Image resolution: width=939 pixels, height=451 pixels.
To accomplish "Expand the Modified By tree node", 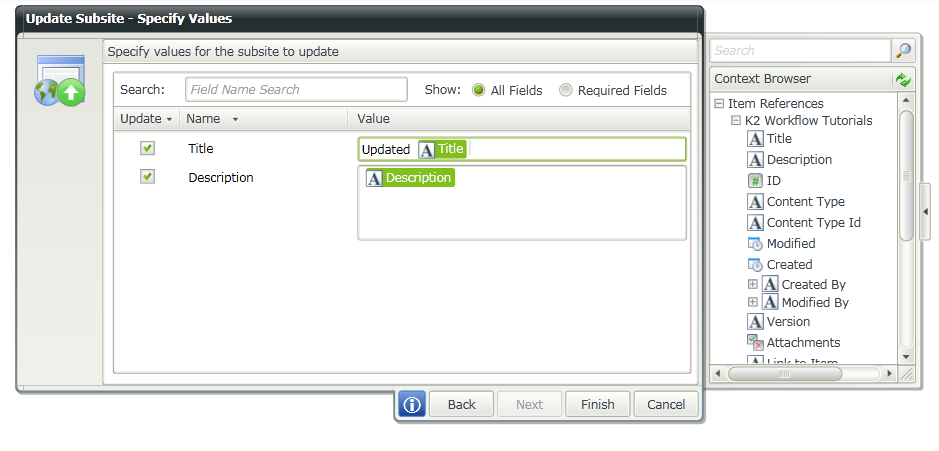I will [x=753, y=302].
